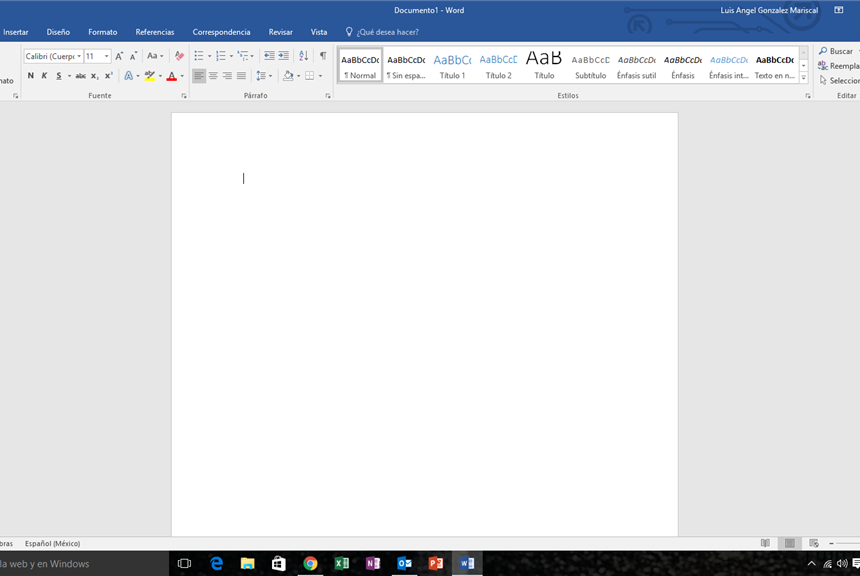Start a numbered list
Viewport: 860px width, 576px height.
[220, 56]
